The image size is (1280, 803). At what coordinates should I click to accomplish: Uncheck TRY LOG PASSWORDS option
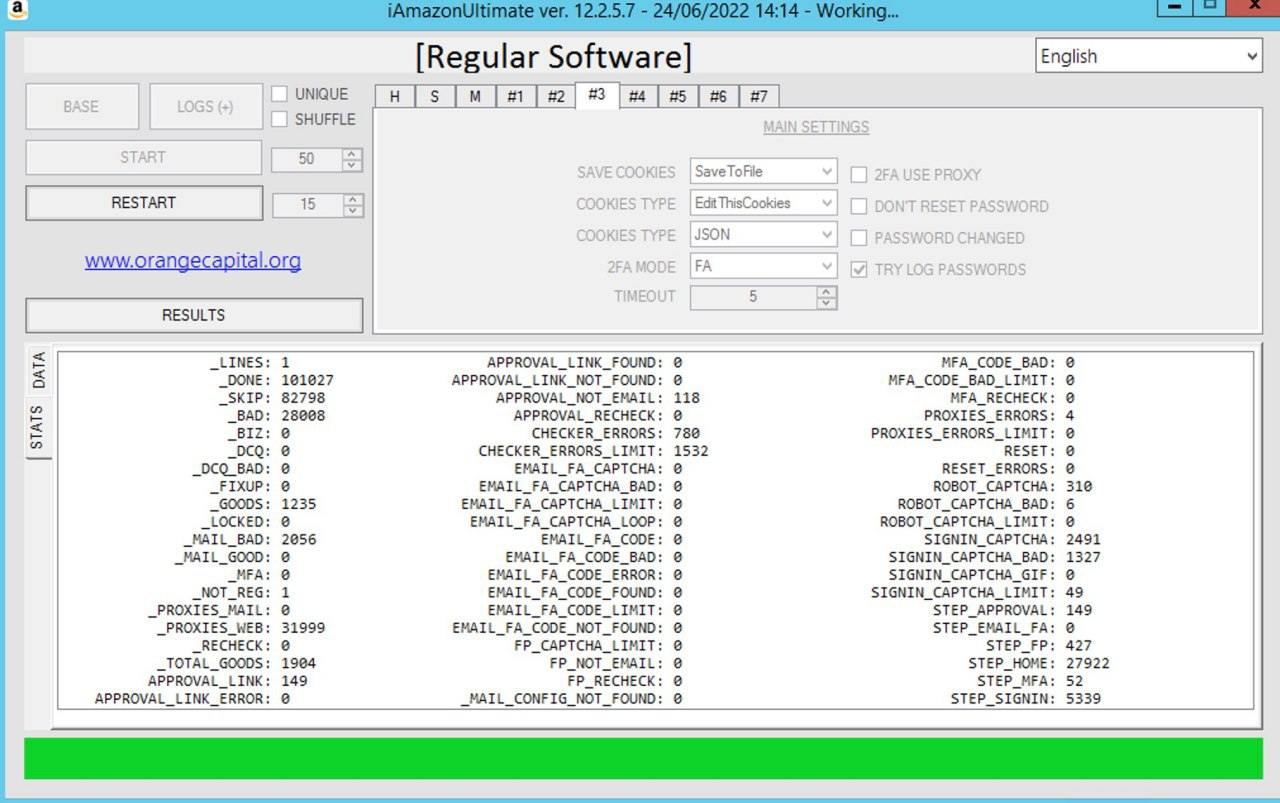859,270
